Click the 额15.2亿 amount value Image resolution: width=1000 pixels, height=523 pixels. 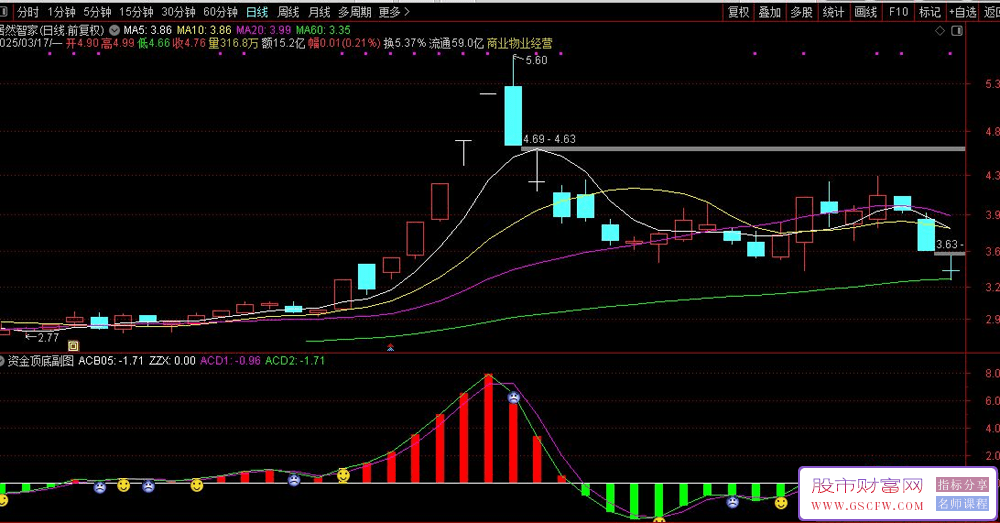click(283, 43)
